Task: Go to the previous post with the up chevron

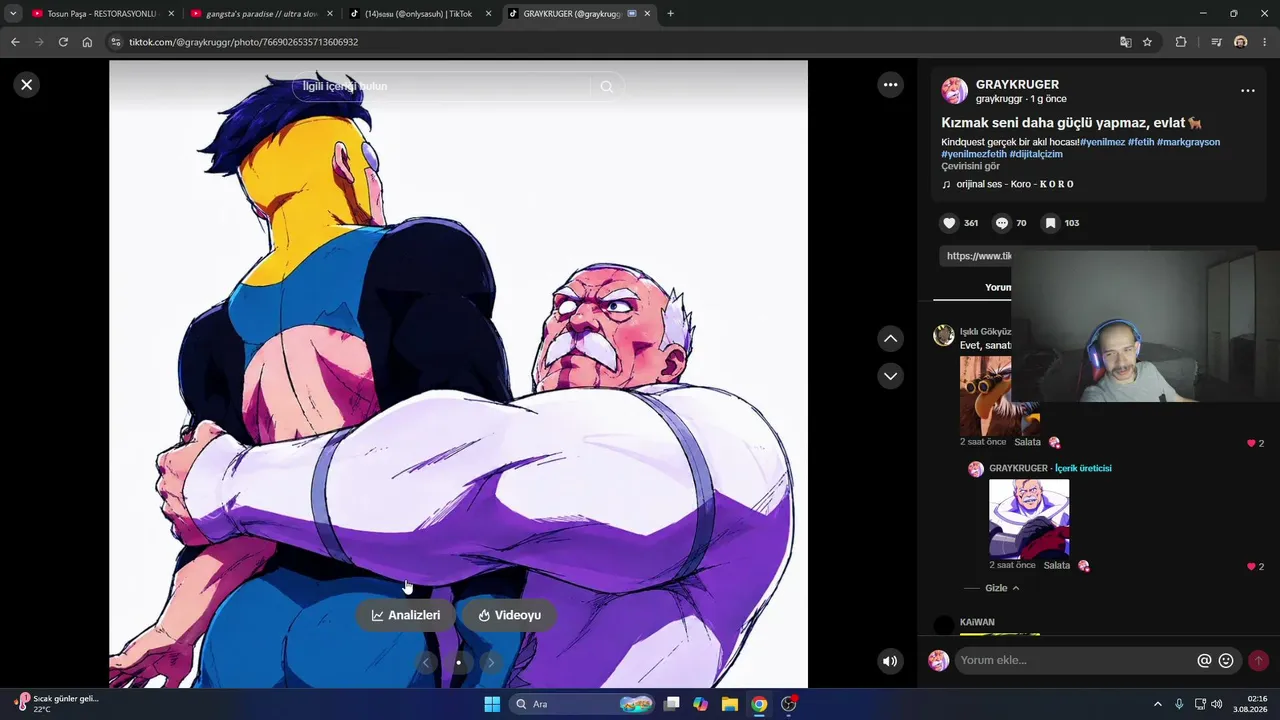Action: [891, 339]
